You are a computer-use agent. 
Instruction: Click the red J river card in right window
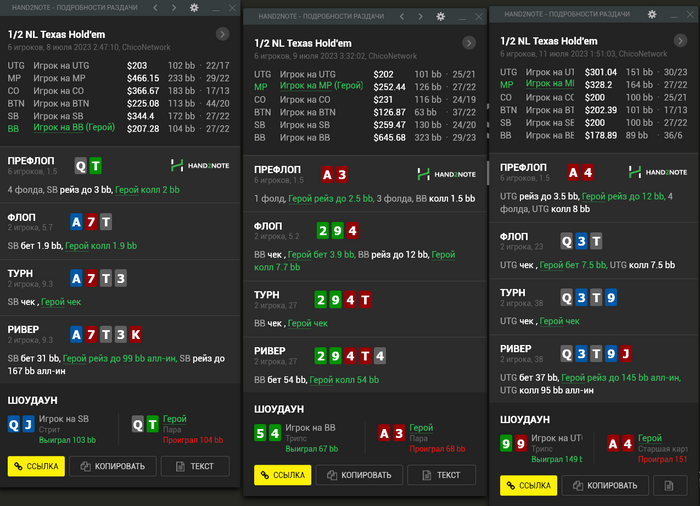pyautogui.click(x=626, y=354)
